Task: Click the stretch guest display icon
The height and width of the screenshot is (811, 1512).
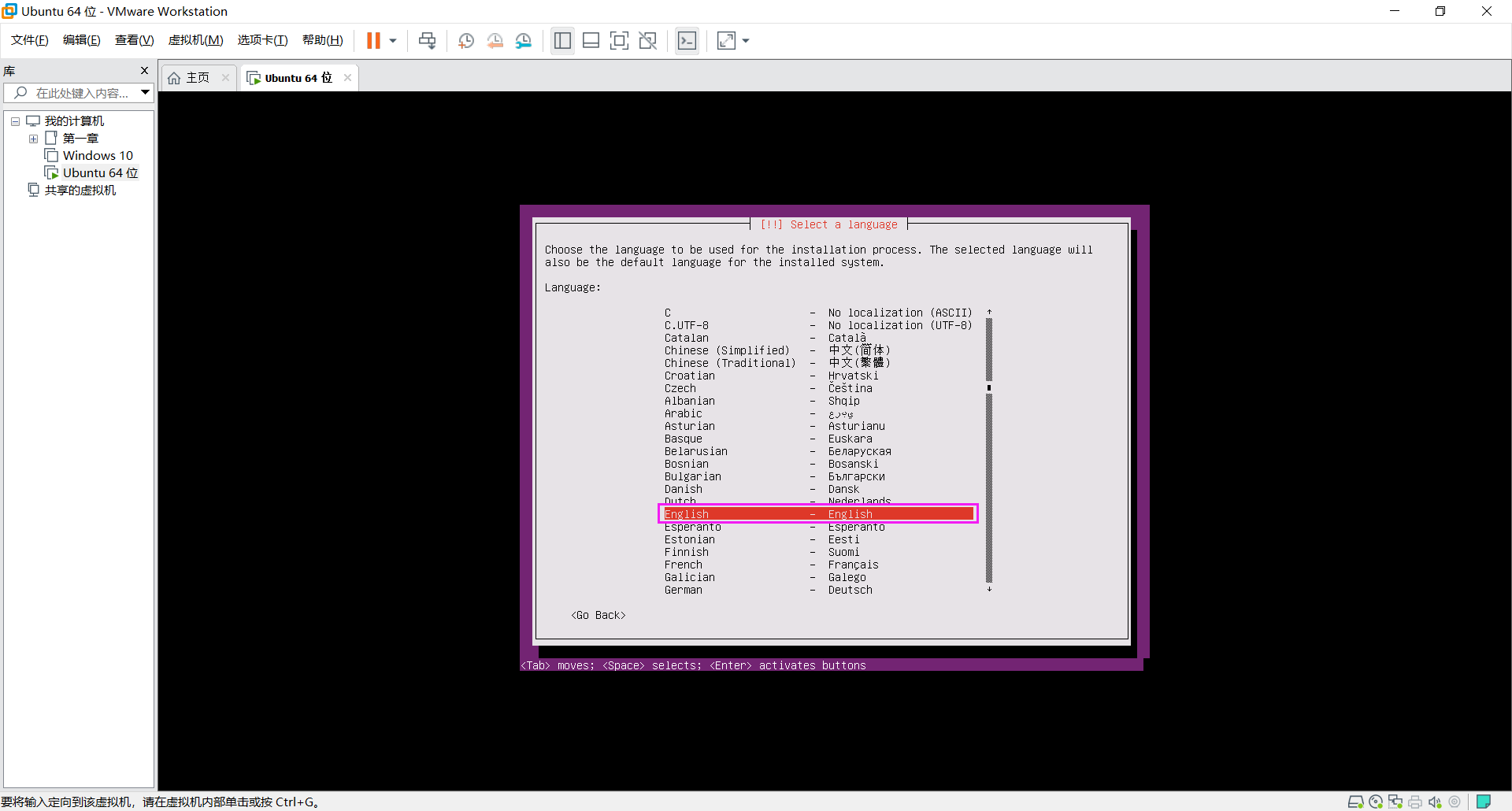Action: [726, 40]
